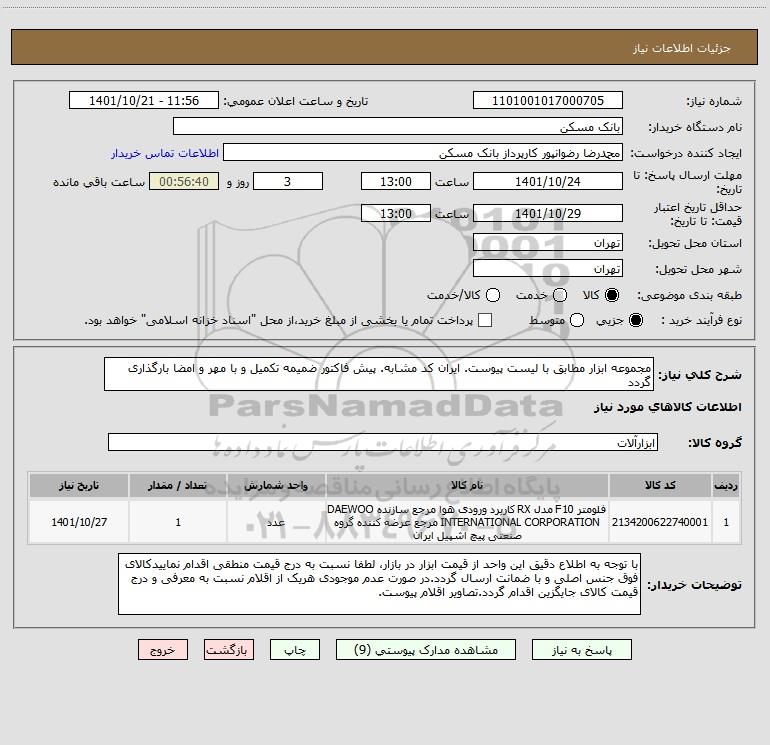Click the تعداد / مقدار column header
The image size is (770, 745).
[178, 485]
